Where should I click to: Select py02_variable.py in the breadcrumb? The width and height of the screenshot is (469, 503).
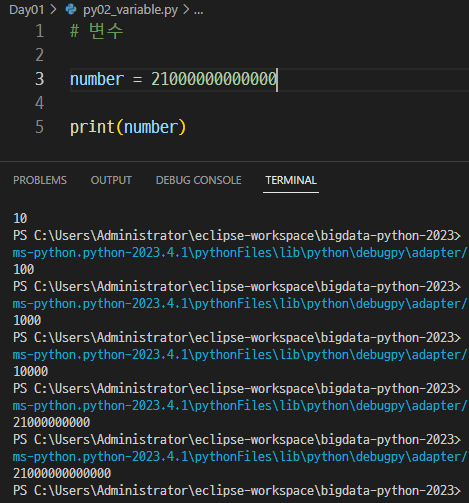tap(130, 10)
